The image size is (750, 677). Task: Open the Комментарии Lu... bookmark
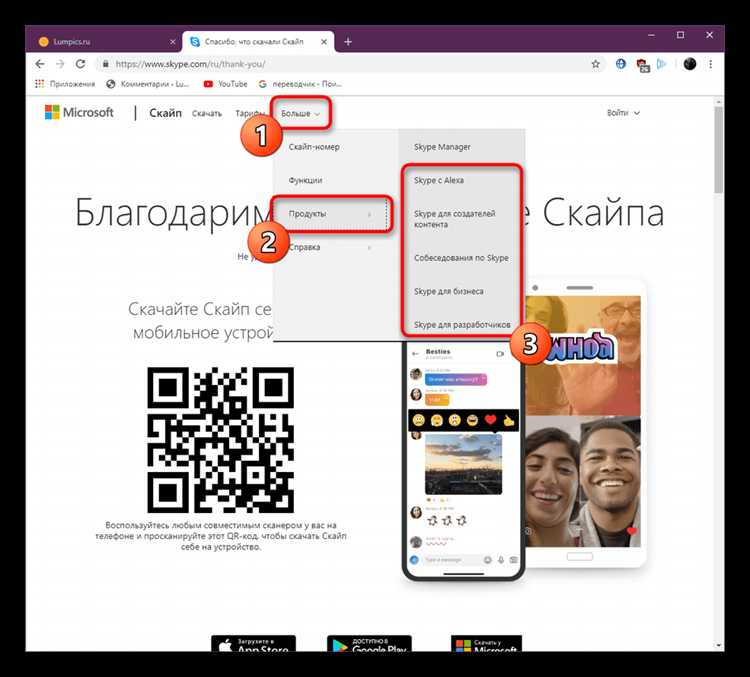[148, 84]
